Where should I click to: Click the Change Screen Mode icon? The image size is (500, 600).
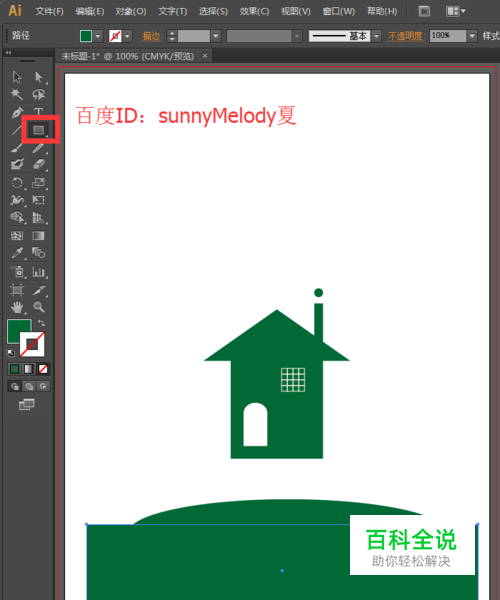[x=27, y=404]
